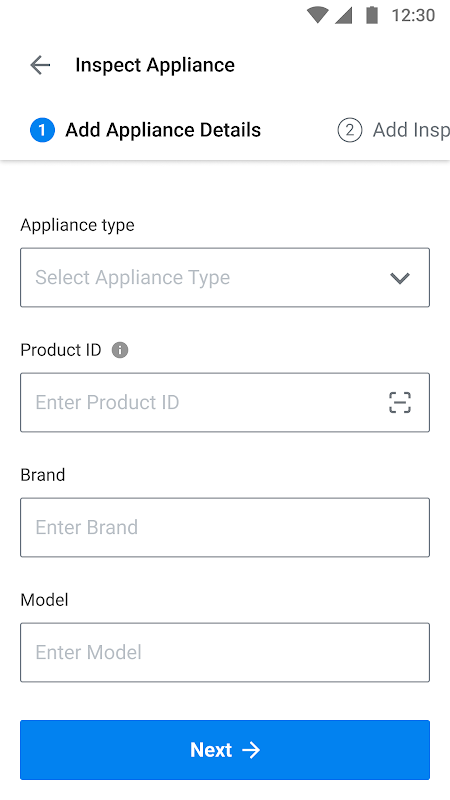The height and width of the screenshot is (800, 450).
Task: Tap the Inspect Appliance title
Action: 155,65
